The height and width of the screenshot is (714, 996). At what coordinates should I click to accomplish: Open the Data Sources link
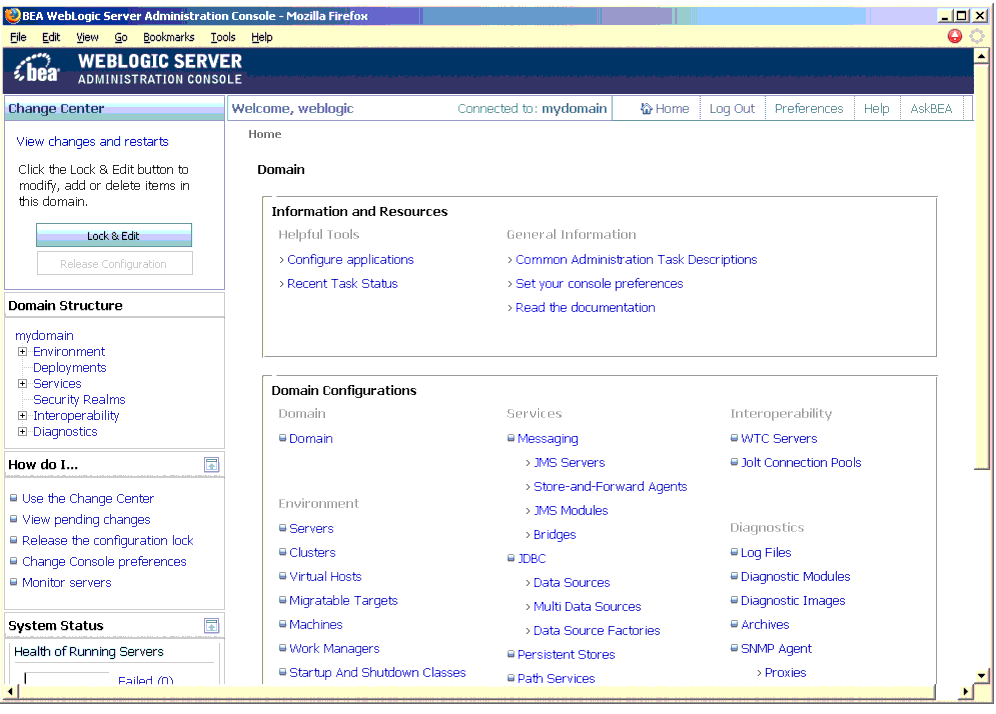[572, 583]
